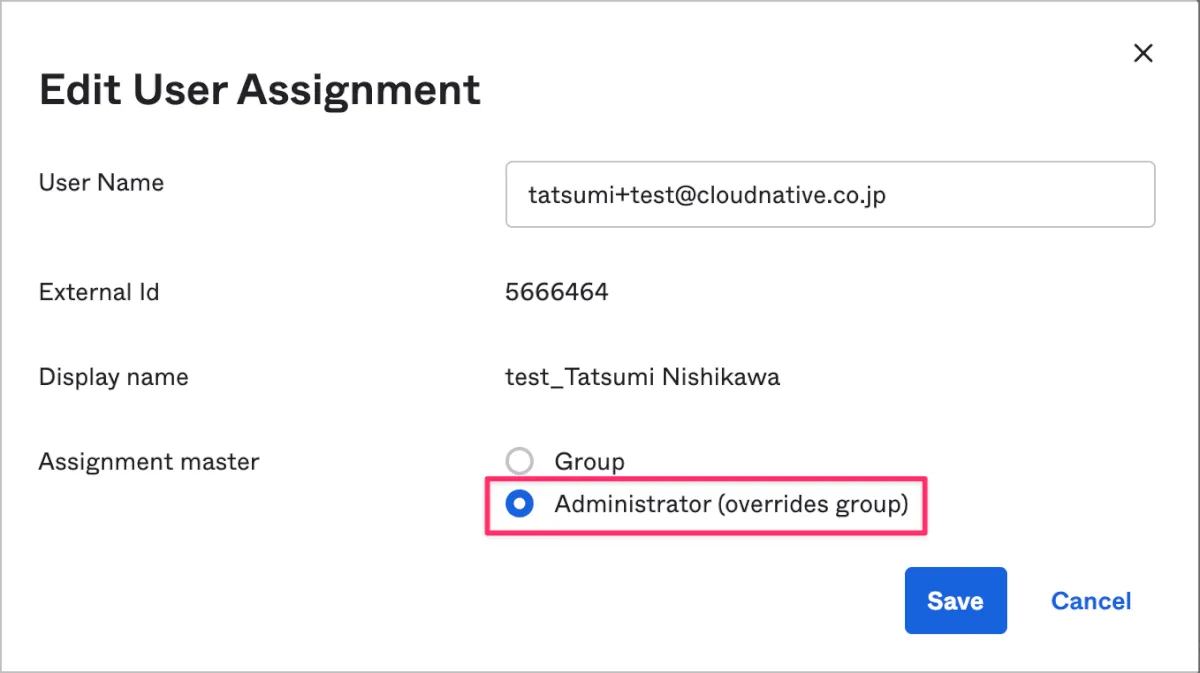1200x673 pixels.
Task: Click the Cancel link
Action: coord(1091,601)
